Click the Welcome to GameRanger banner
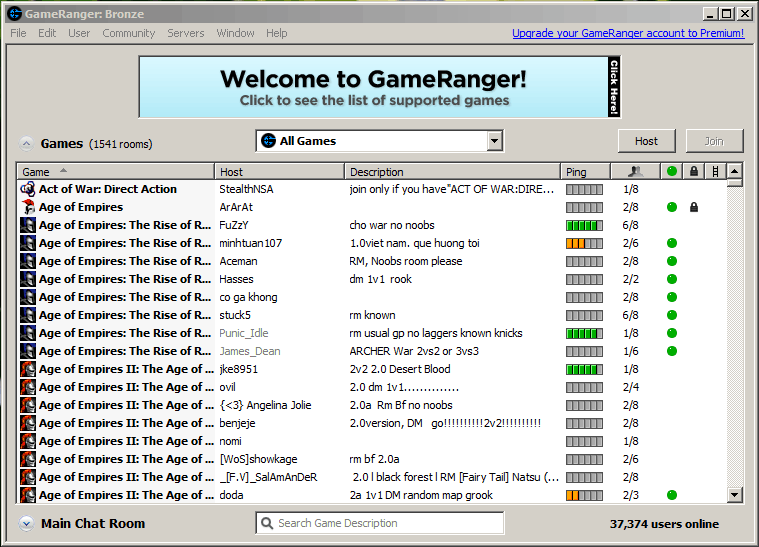The width and height of the screenshot is (759, 547). point(380,87)
